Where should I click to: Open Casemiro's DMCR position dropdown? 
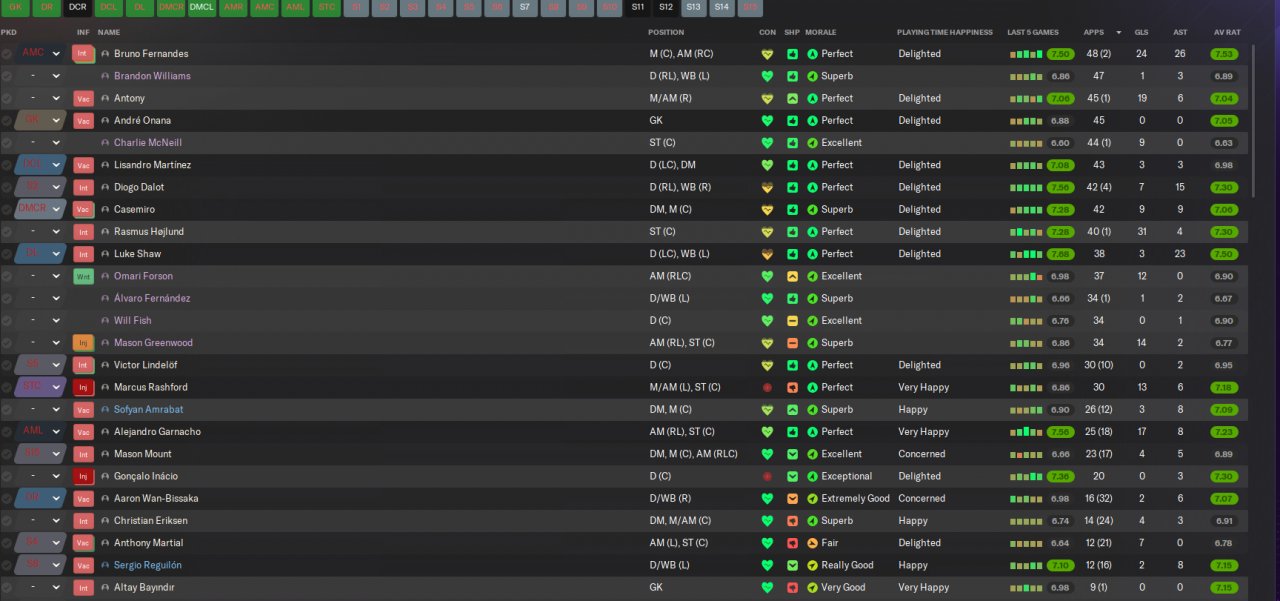[41, 210]
